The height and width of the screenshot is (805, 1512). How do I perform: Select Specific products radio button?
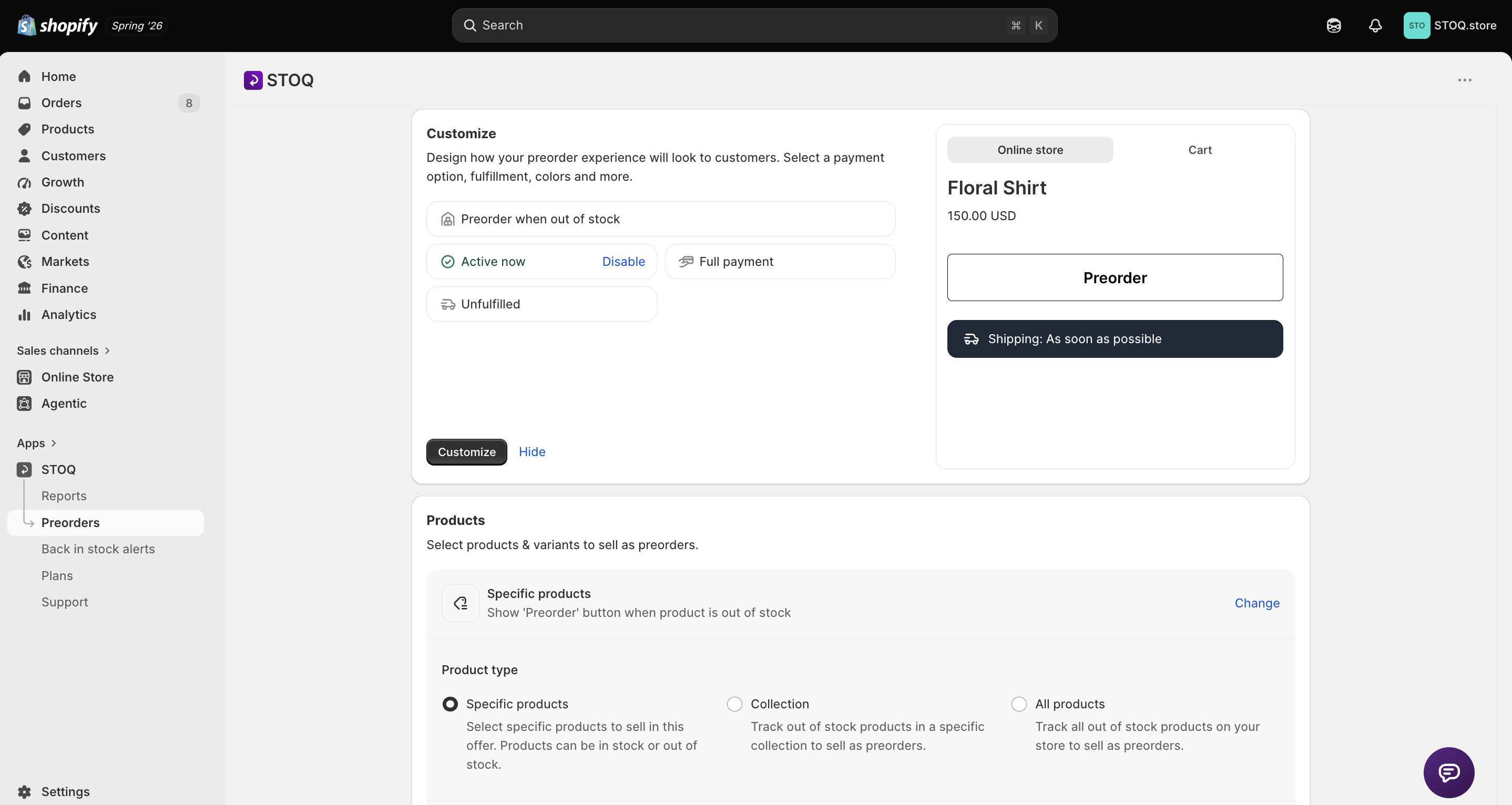pos(450,704)
